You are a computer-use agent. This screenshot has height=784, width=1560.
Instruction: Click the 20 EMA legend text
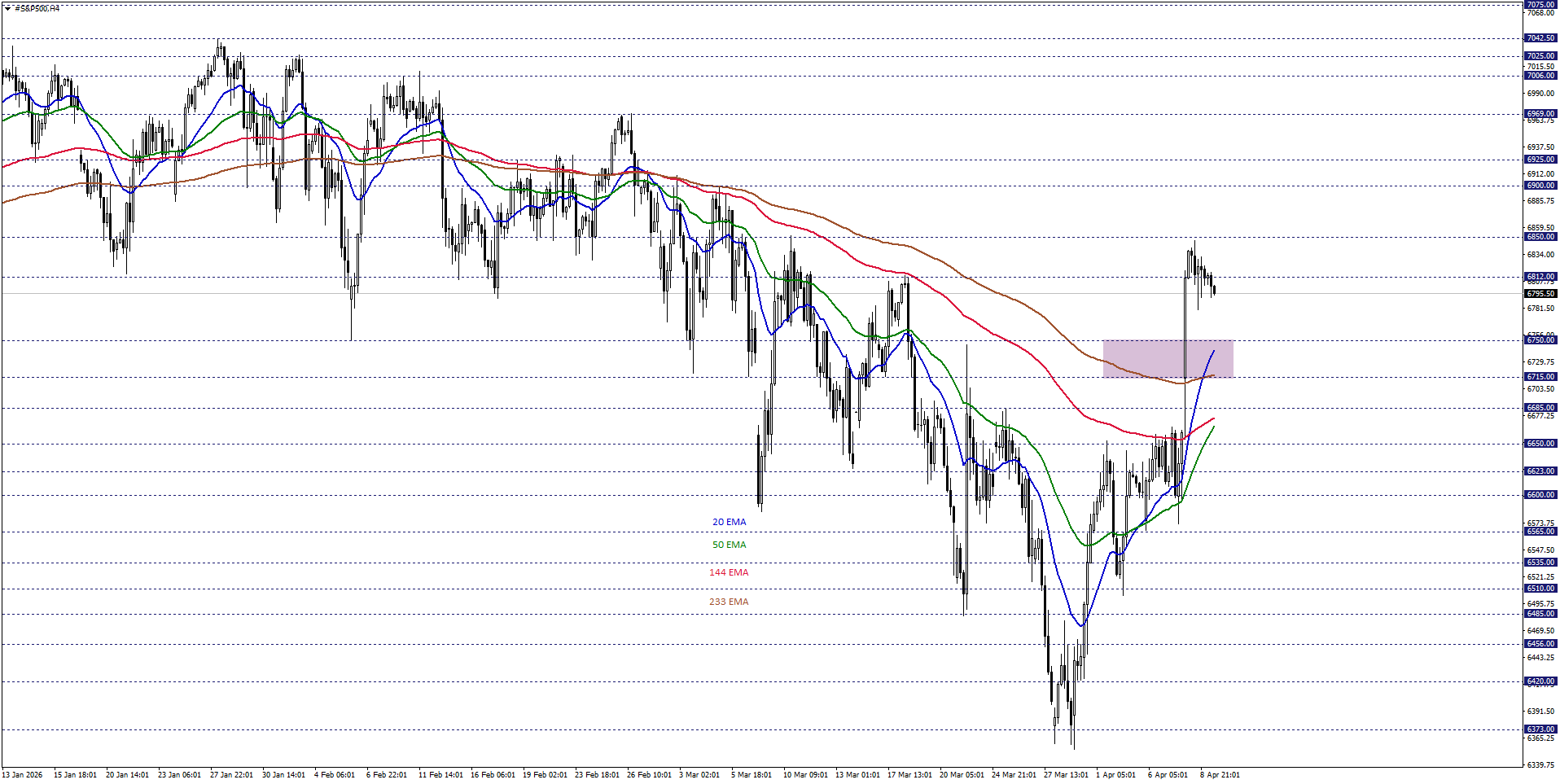(729, 522)
